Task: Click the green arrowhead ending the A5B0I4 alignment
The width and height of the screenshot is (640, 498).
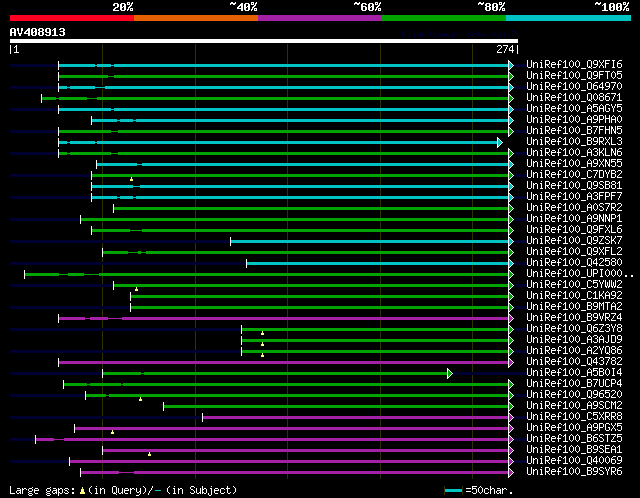Action: (450, 374)
